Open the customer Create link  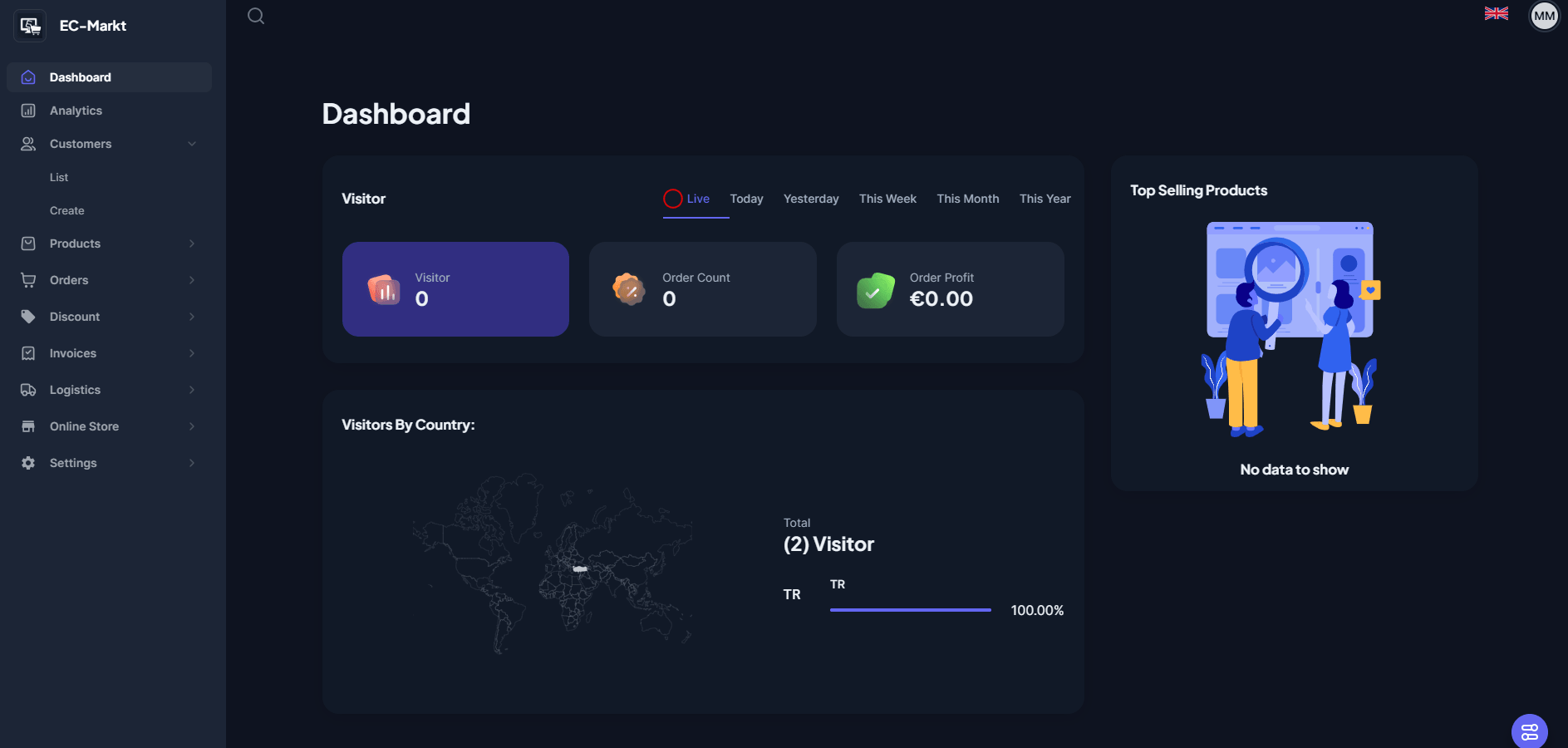[x=66, y=210]
